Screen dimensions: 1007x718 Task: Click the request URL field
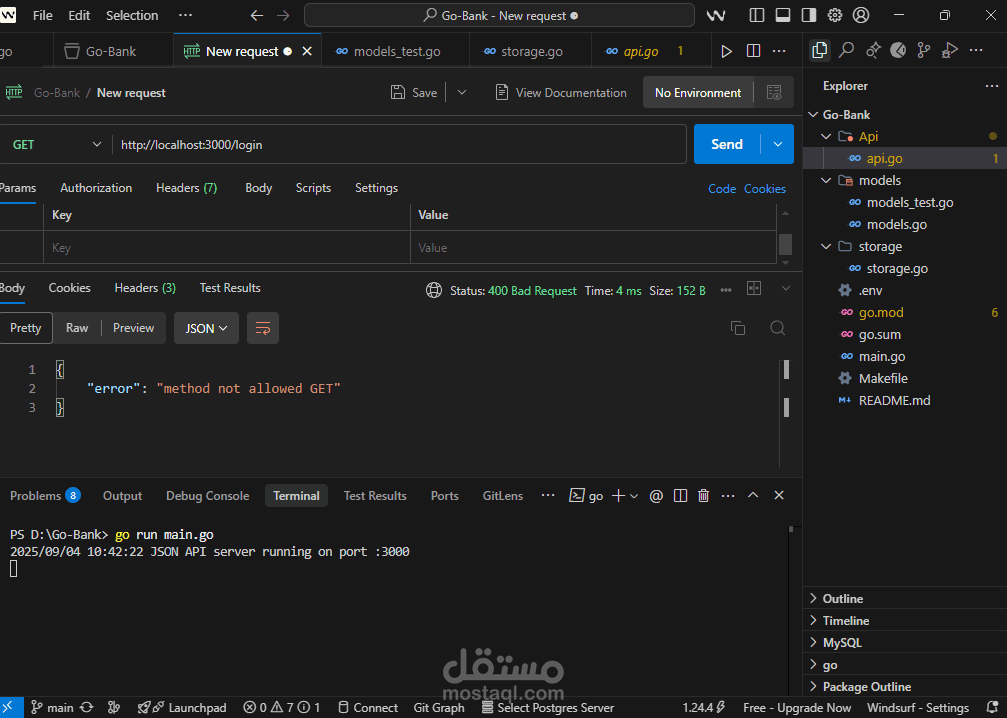pyautogui.click(x=399, y=144)
